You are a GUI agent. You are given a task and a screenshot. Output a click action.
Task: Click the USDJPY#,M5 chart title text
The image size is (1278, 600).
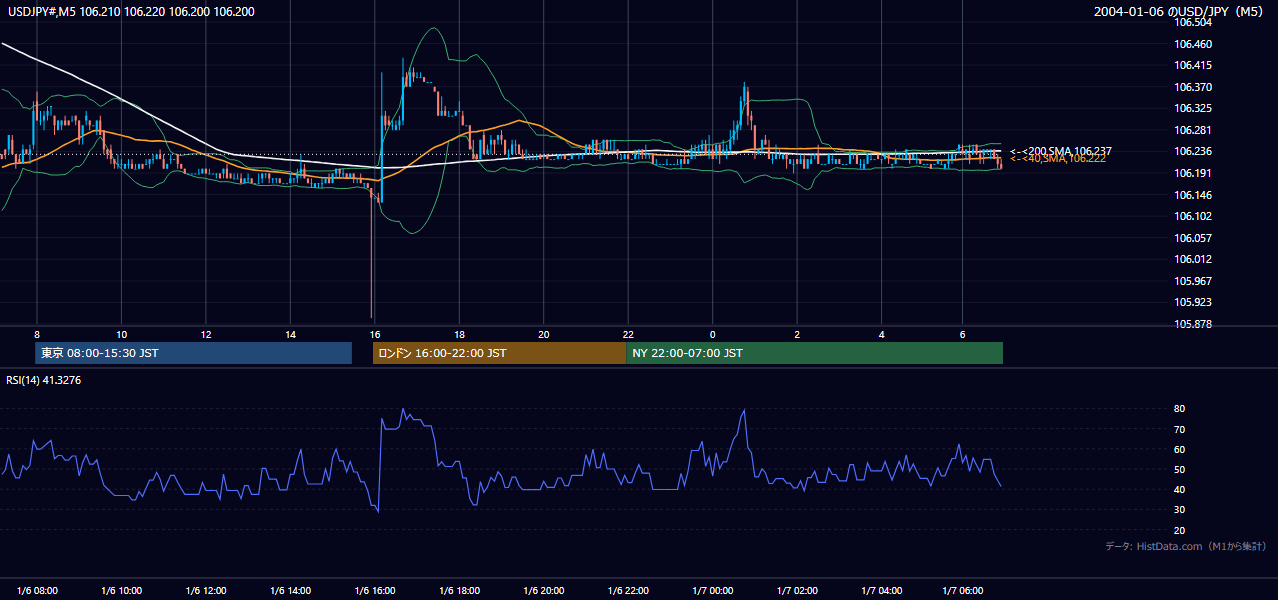(129, 12)
